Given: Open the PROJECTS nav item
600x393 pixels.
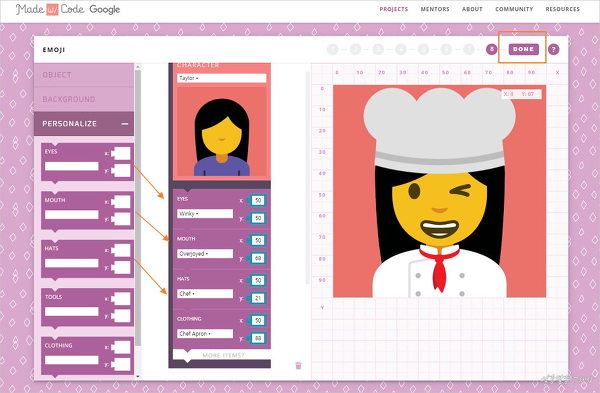Looking at the screenshot, I should pyautogui.click(x=393, y=9).
